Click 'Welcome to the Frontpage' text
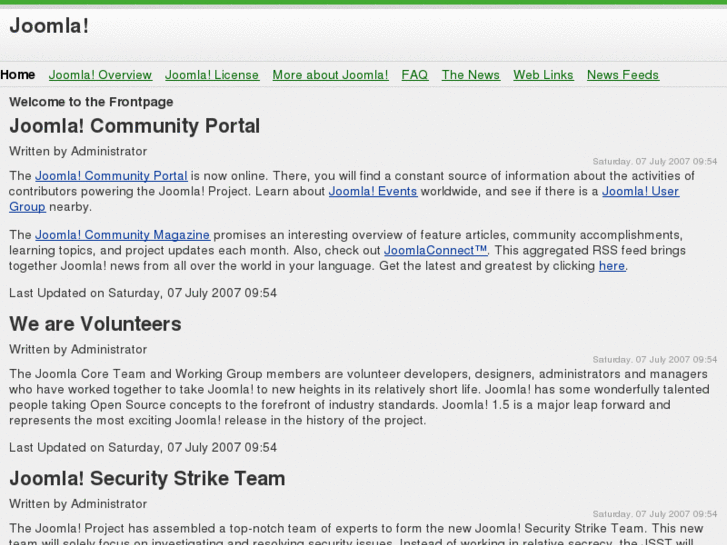Screen dimensions: 727x545 click(x=91, y=102)
